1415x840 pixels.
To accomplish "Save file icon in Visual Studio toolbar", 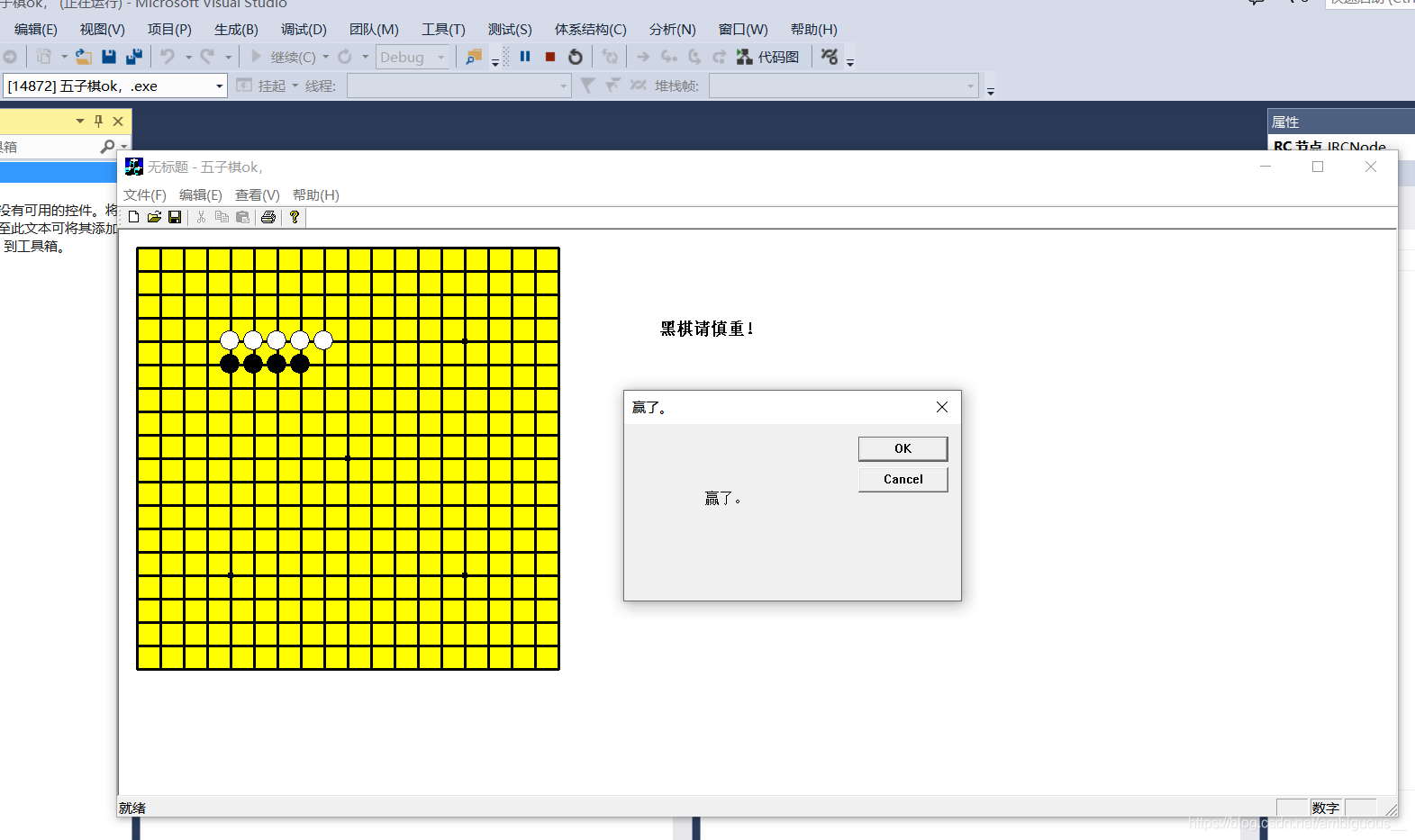I will click(x=109, y=57).
